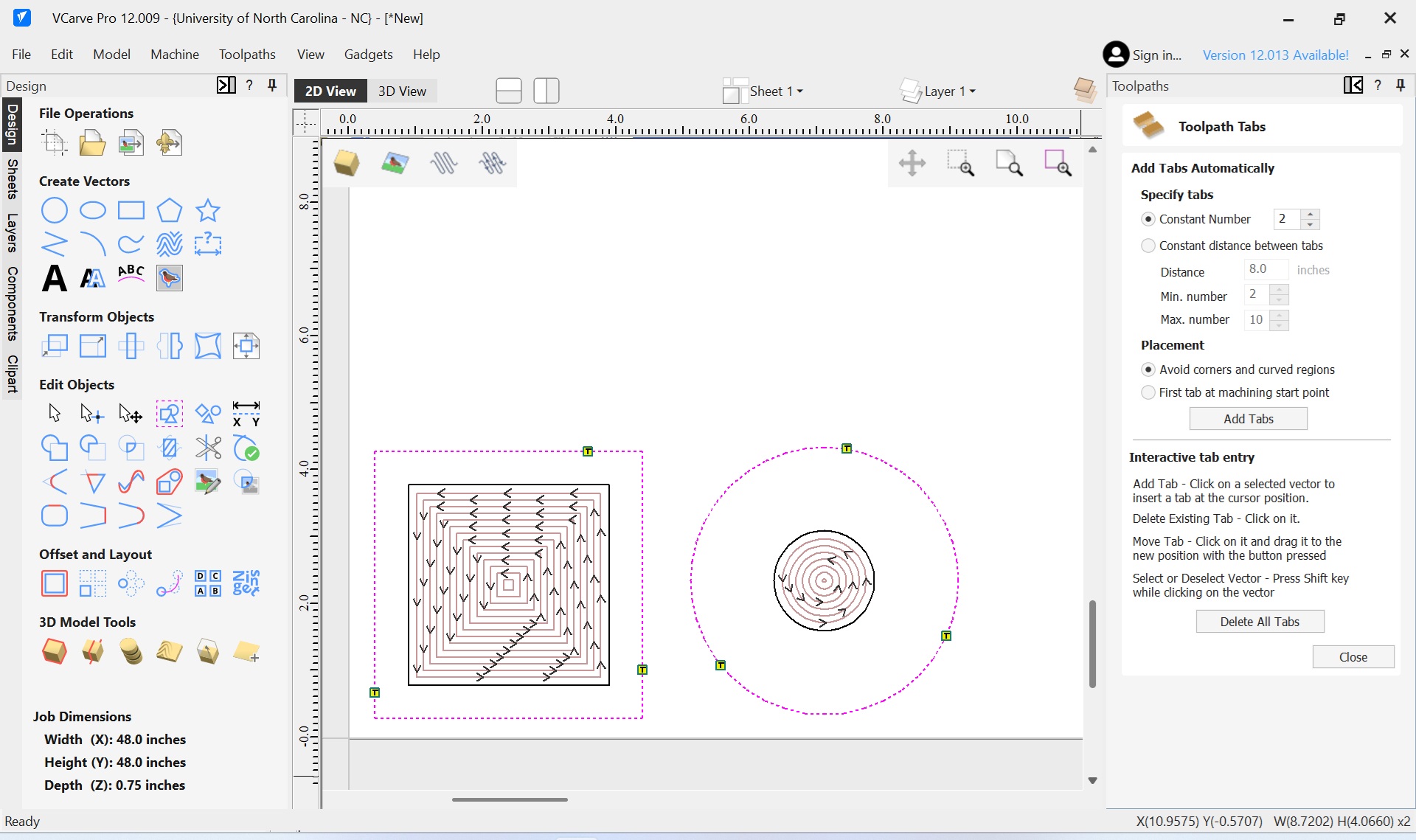Screen dimensions: 1416x840
Task: Open the Trace Bitmap tool
Action: [170, 278]
